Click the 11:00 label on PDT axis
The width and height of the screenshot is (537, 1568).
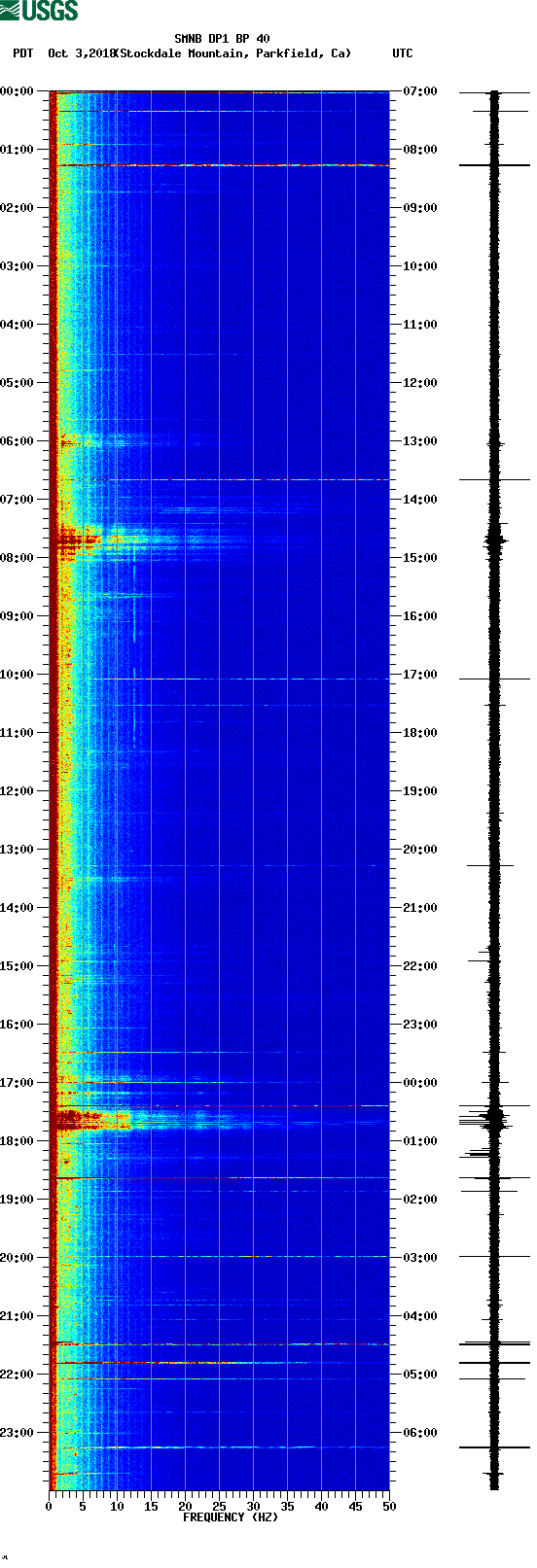tap(18, 733)
